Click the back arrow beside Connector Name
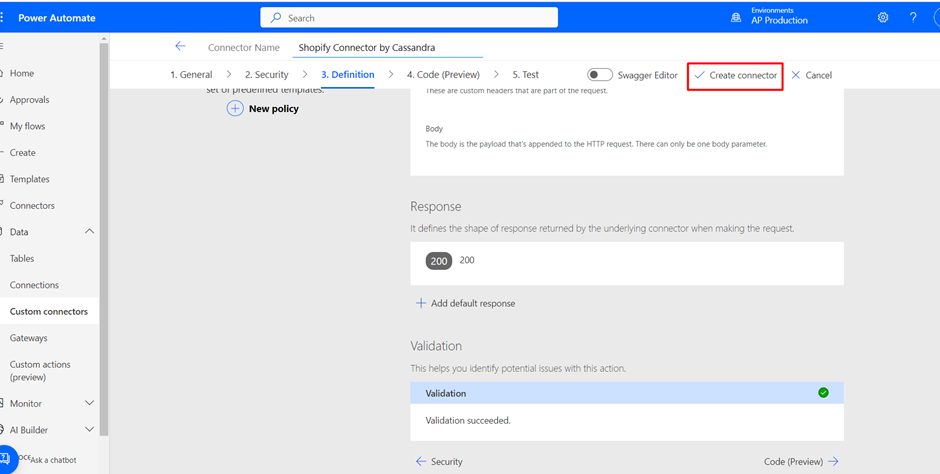The height and width of the screenshot is (474, 940). pyautogui.click(x=180, y=46)
